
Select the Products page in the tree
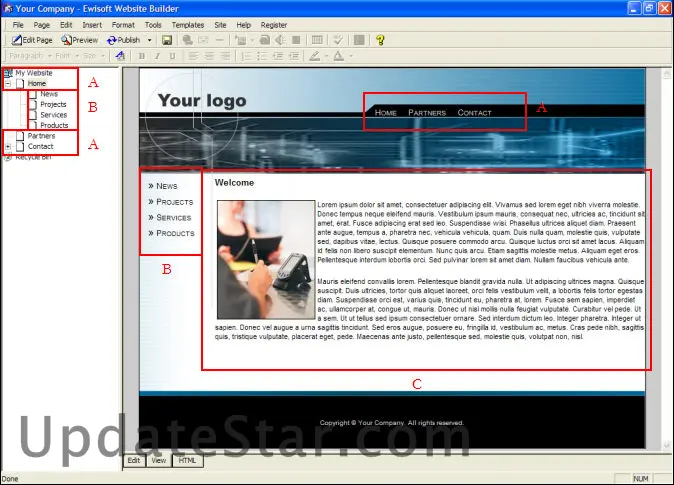[54, 125]
